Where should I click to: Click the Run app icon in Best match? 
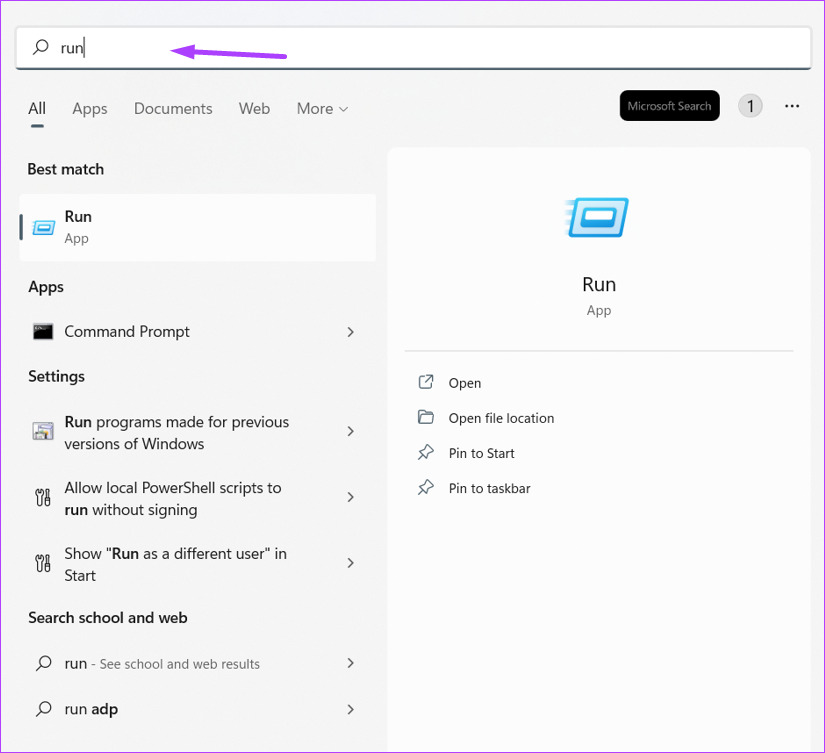(44, 228)
